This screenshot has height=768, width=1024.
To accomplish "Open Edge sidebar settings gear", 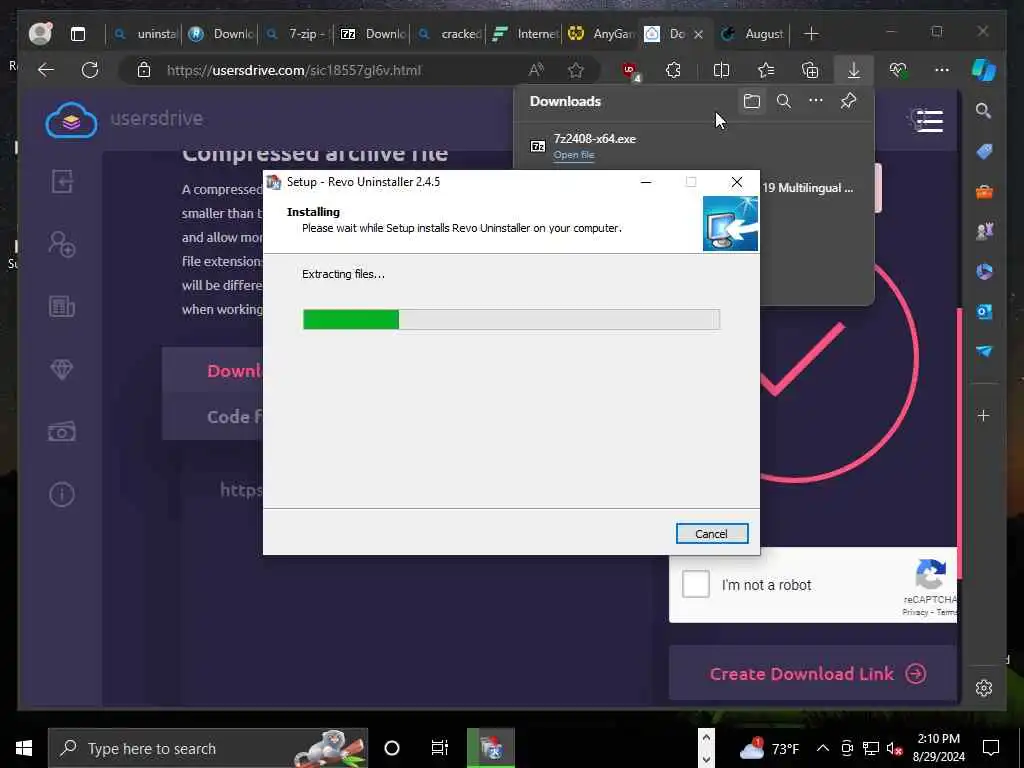I will 984,688.
